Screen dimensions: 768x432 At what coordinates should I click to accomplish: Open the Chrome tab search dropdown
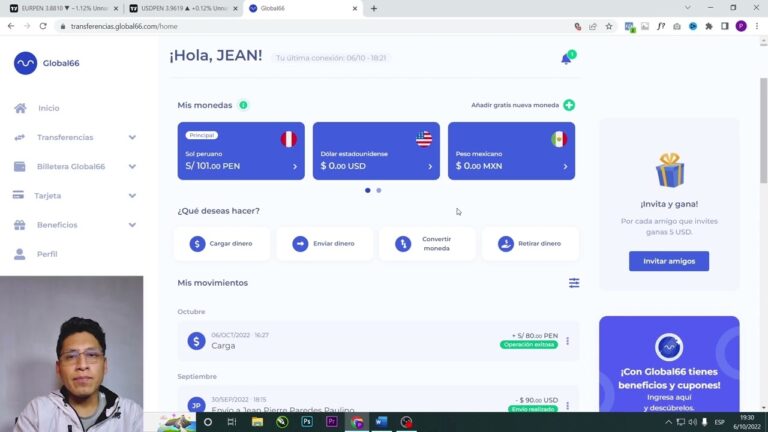[x=688, y=8]
